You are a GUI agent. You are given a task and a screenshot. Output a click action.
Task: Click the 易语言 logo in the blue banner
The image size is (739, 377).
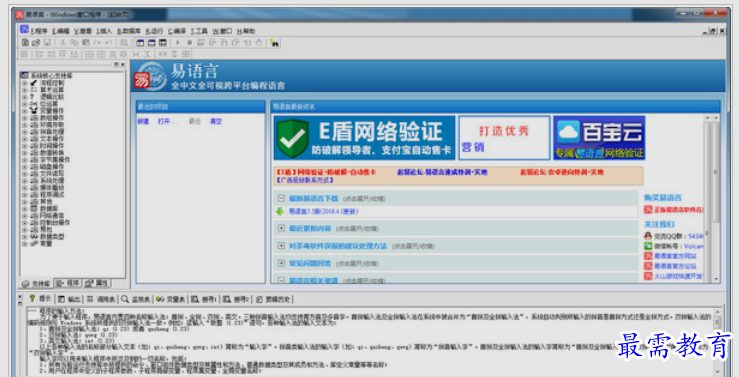(x=150, y=76)
